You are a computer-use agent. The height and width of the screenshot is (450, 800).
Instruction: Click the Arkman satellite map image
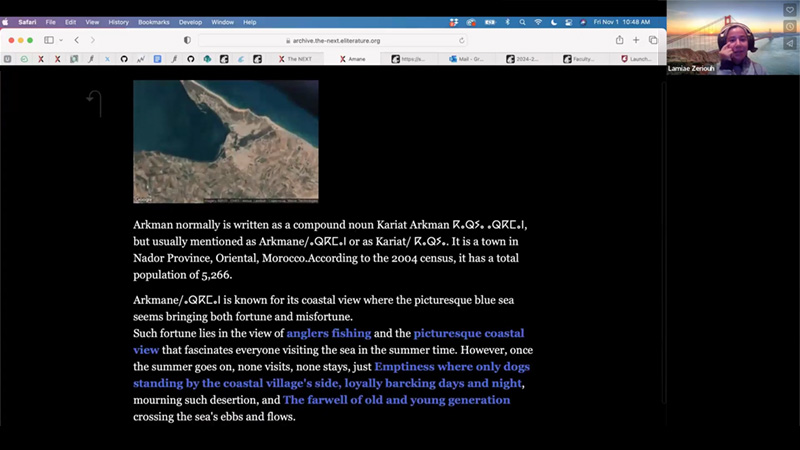(x=226, y=141)
